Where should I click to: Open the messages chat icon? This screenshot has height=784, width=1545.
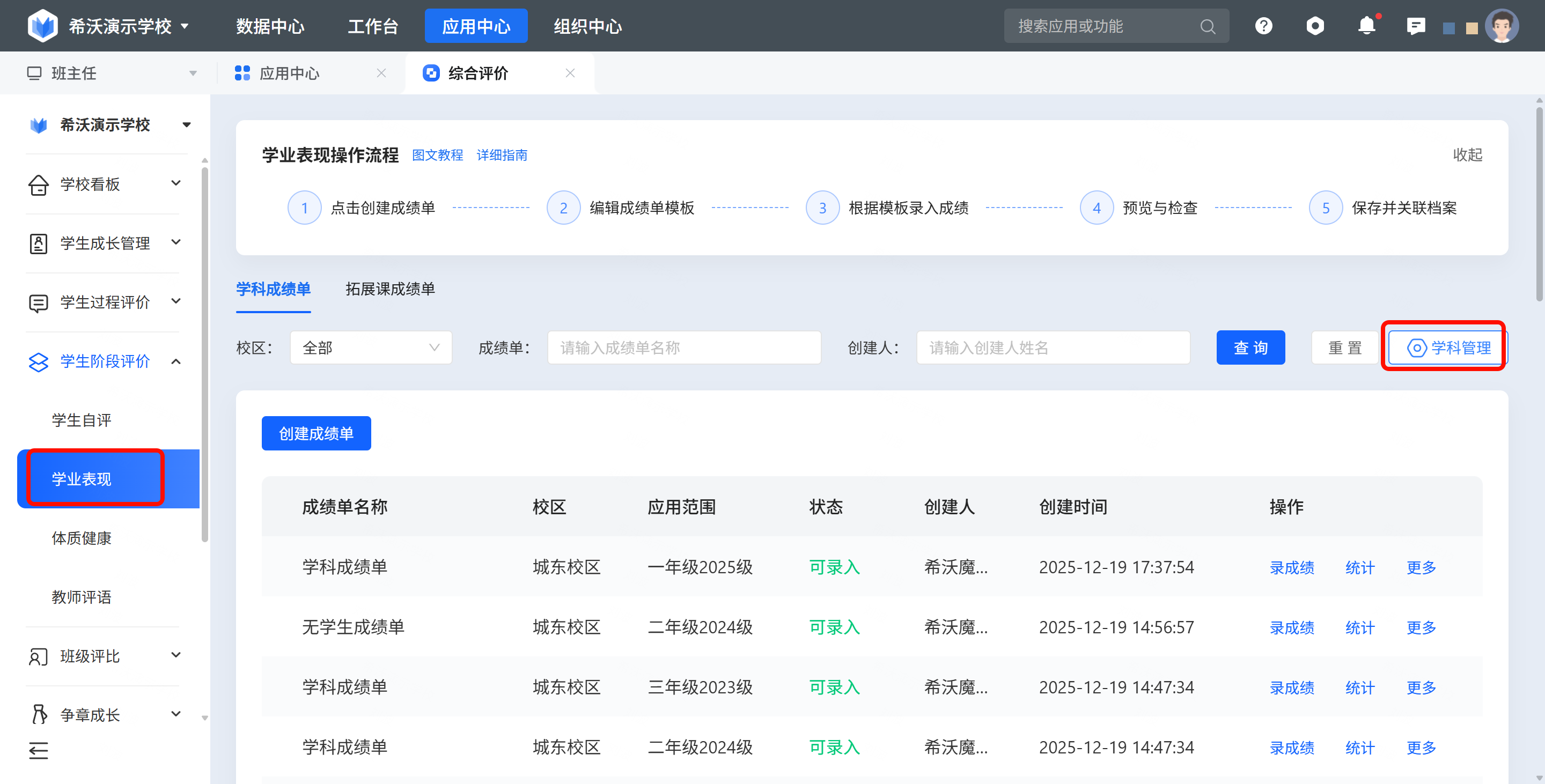click(x=1416, y=26)
